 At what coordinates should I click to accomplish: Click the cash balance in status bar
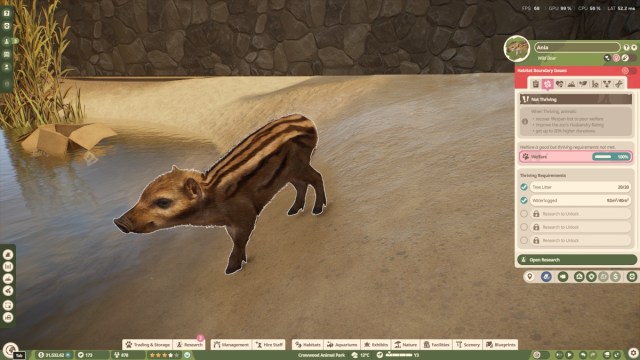point(54,355)
